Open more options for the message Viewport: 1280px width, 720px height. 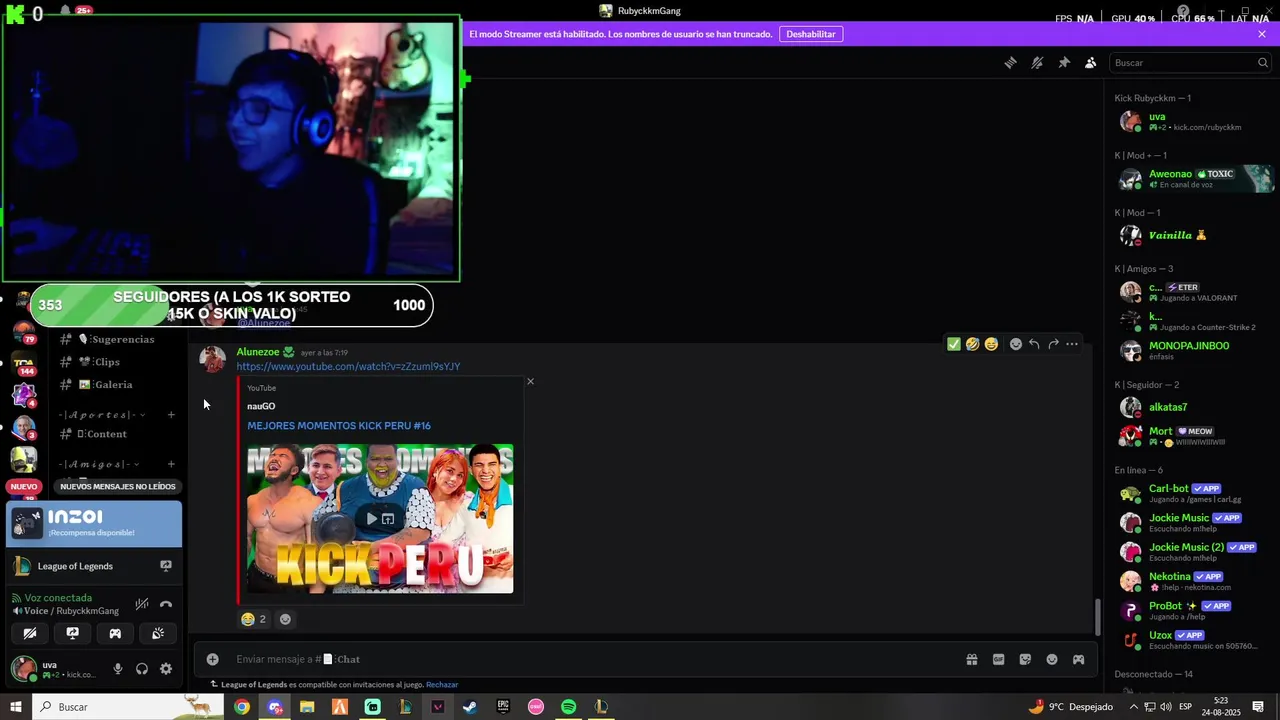pyautogui.click(x=1072, y=344)
